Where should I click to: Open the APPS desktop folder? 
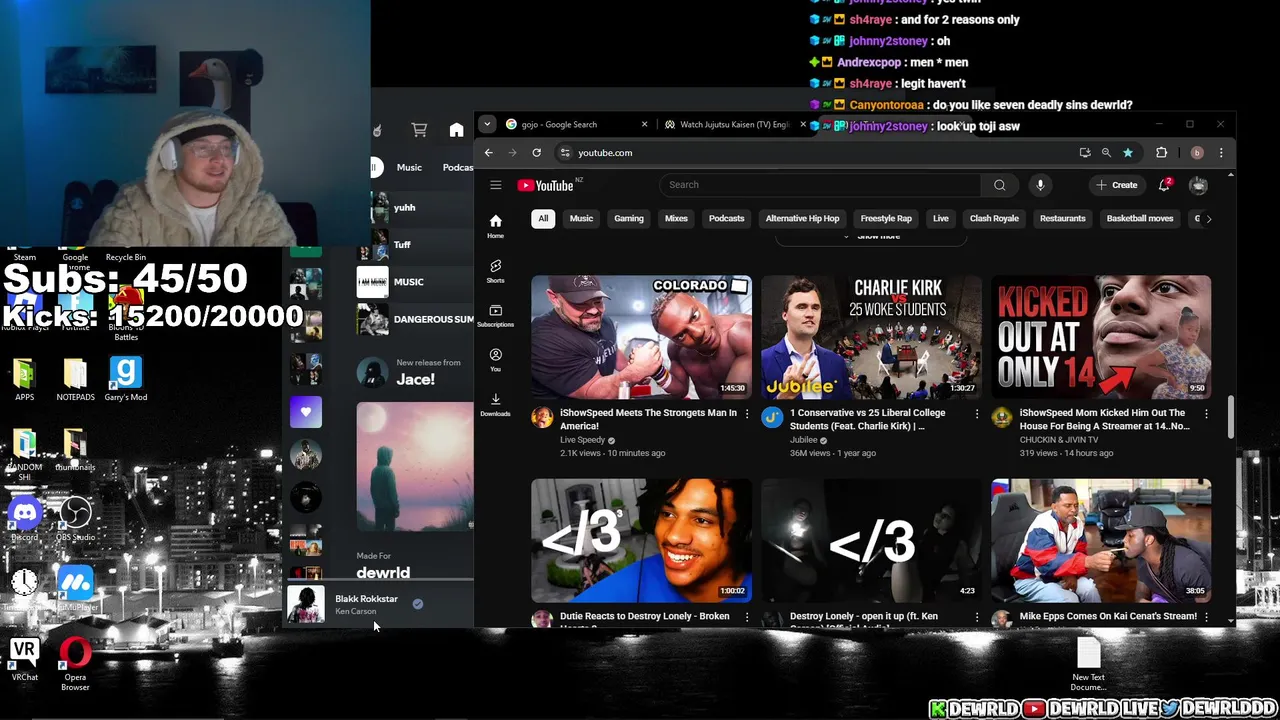(x=25, y=379)
